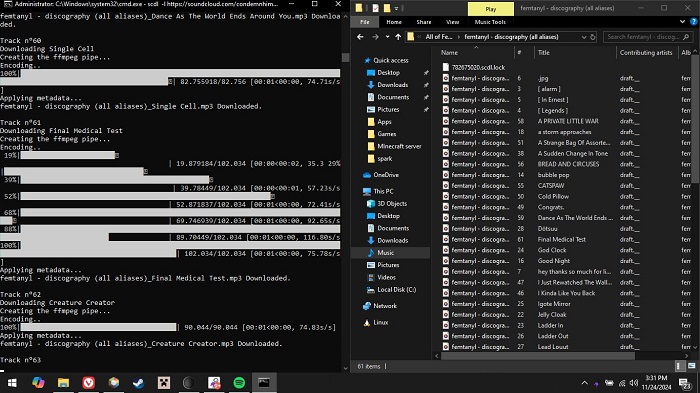Image resolution: width=700 pixels, height=393 pixels.
Task: Open the Apps folder in sidebar
Action: point(384,121)
